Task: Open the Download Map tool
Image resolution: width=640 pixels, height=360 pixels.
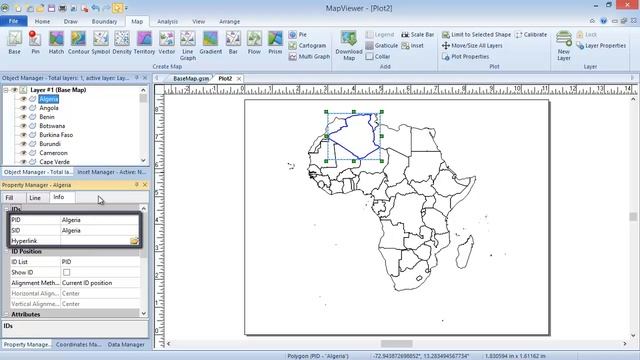Action: (349, 46)
